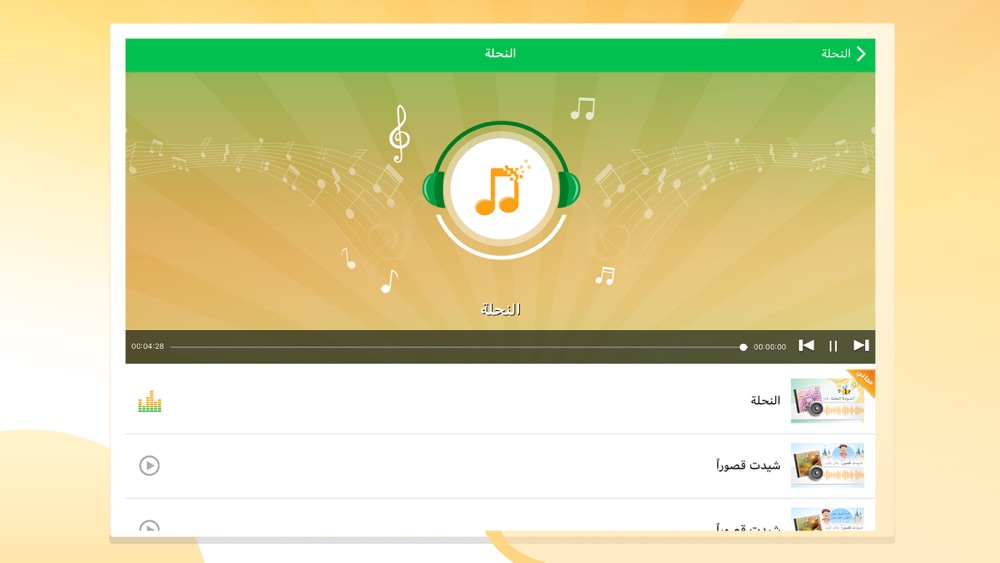Open the third track thumbnail at bottom

pos(828,519)
